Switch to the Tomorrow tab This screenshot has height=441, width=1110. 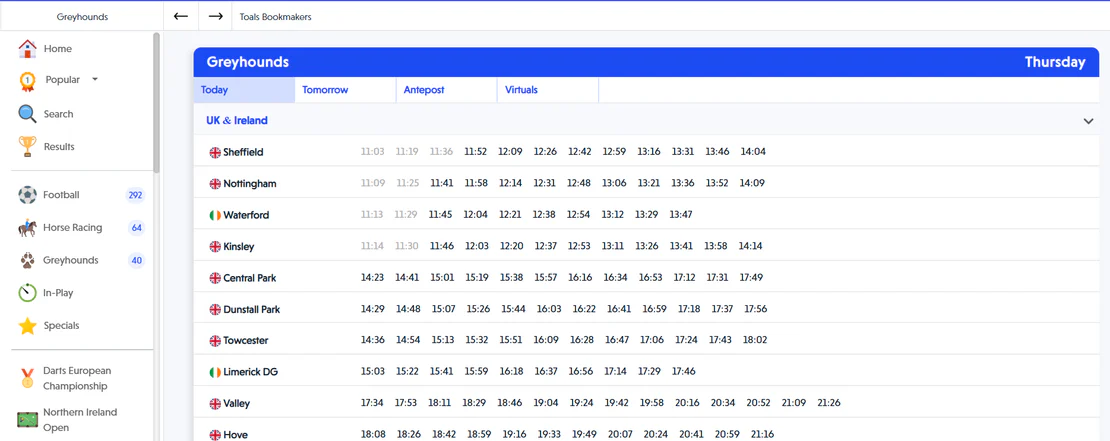pyautogui.click(x=345, y=90)
